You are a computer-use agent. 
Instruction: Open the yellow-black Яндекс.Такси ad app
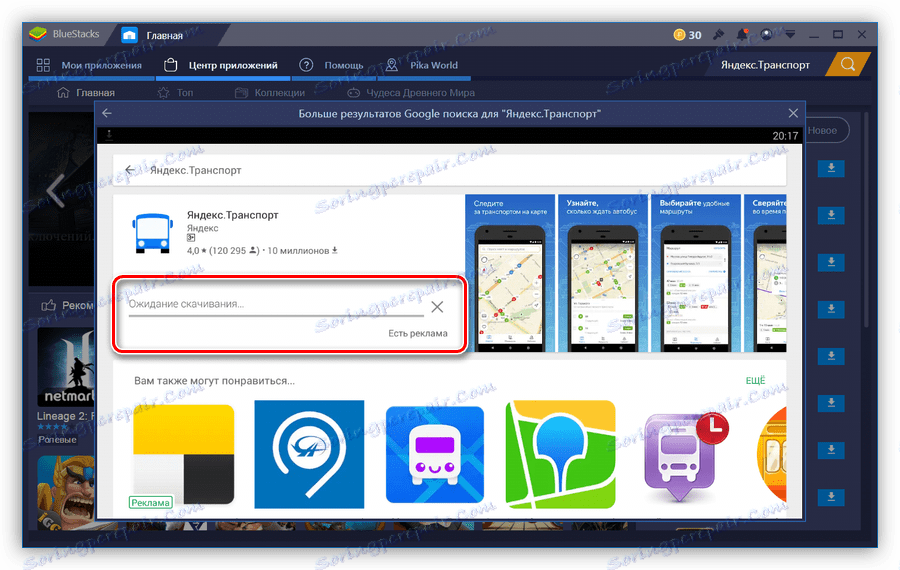[184, 455]
